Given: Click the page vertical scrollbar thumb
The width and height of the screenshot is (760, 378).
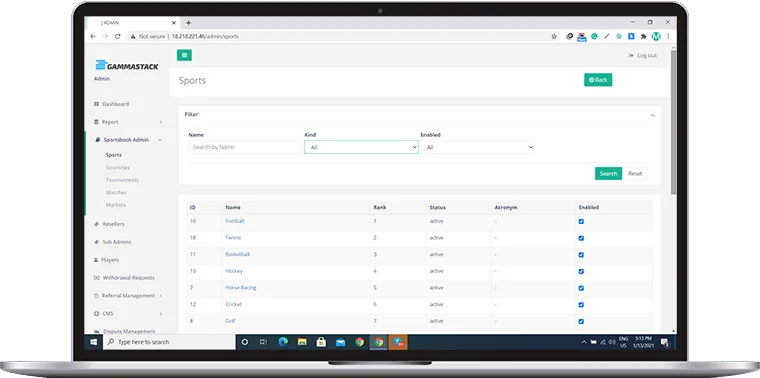Looking at the screenshot, I should pos(674,121).
